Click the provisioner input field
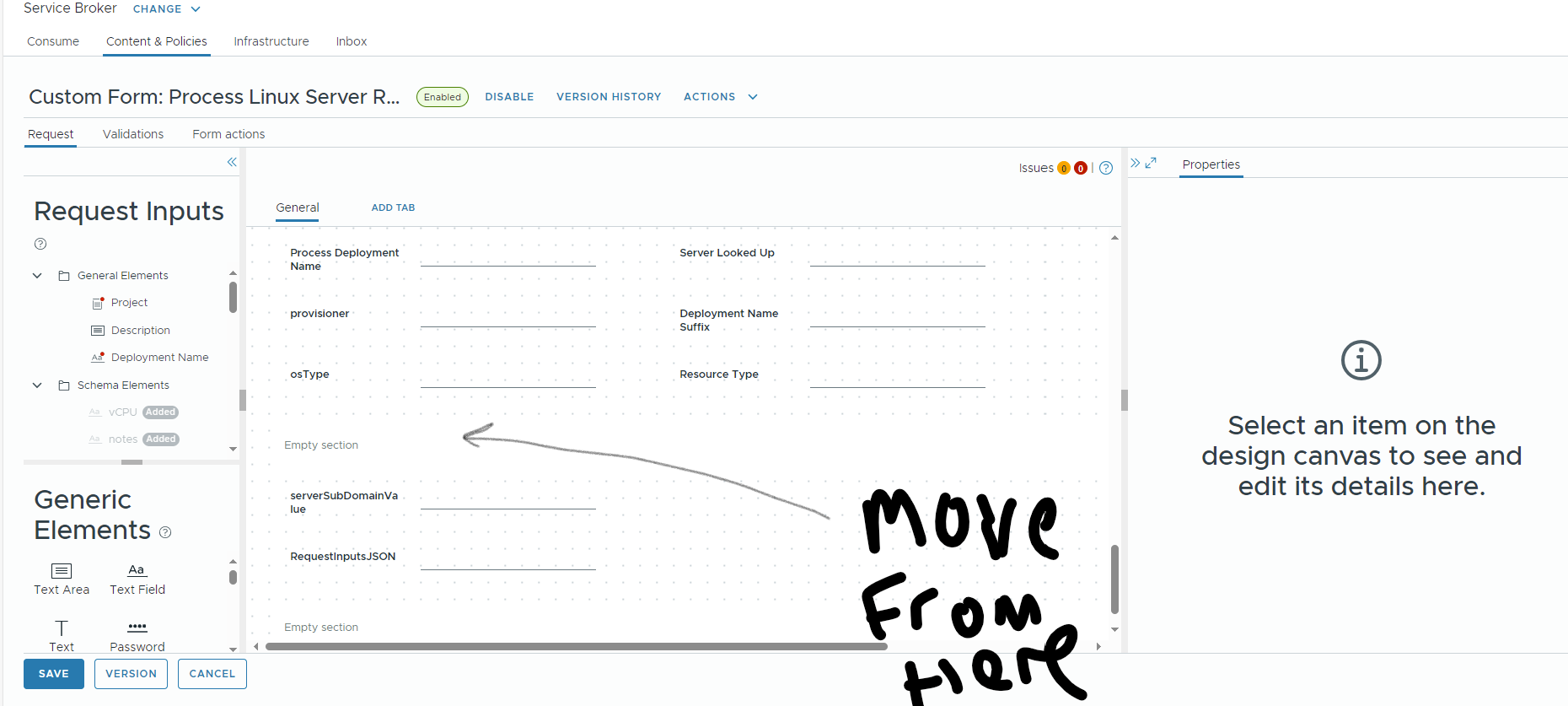This screenshot has width=1568, height=706. (x=508, y=317)
